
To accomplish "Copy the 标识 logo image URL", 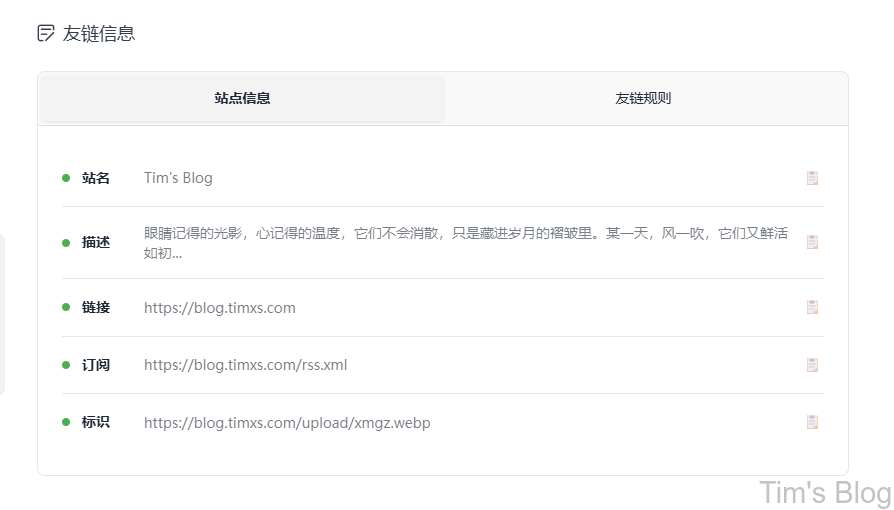I will tap(812, 422).
